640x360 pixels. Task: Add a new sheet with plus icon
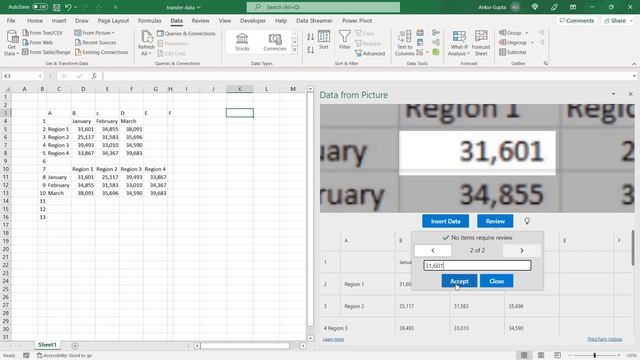pyautogui.click(x=75, y=346)
